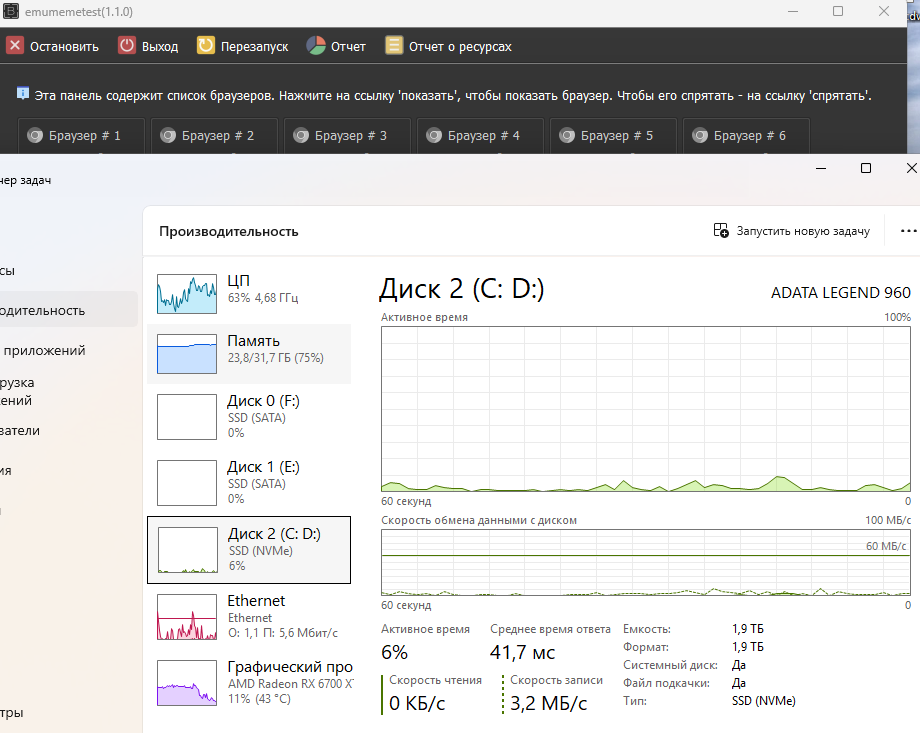The image size is (920, 733).
Task: Click the run new task icon
Action: 721,231
